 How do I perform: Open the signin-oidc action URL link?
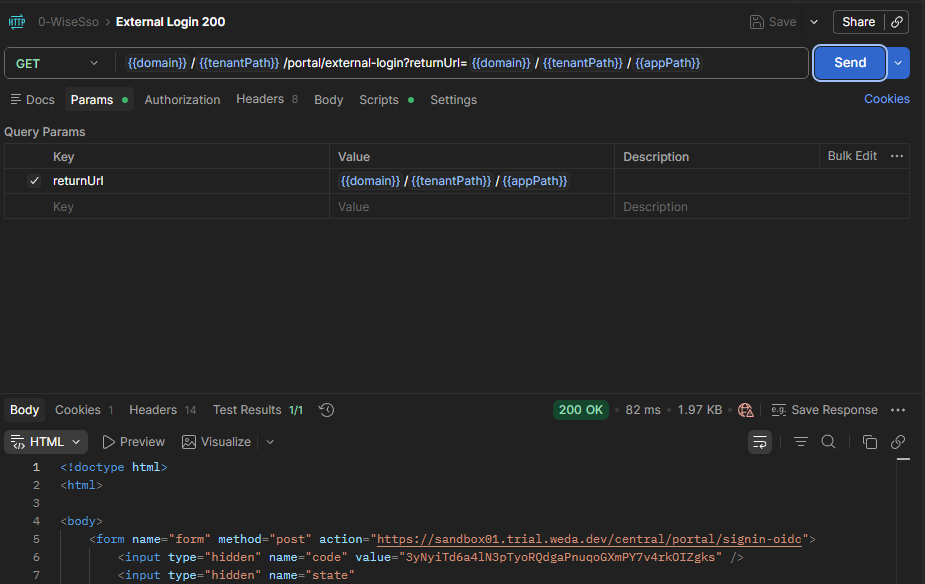tap(589, 539)
